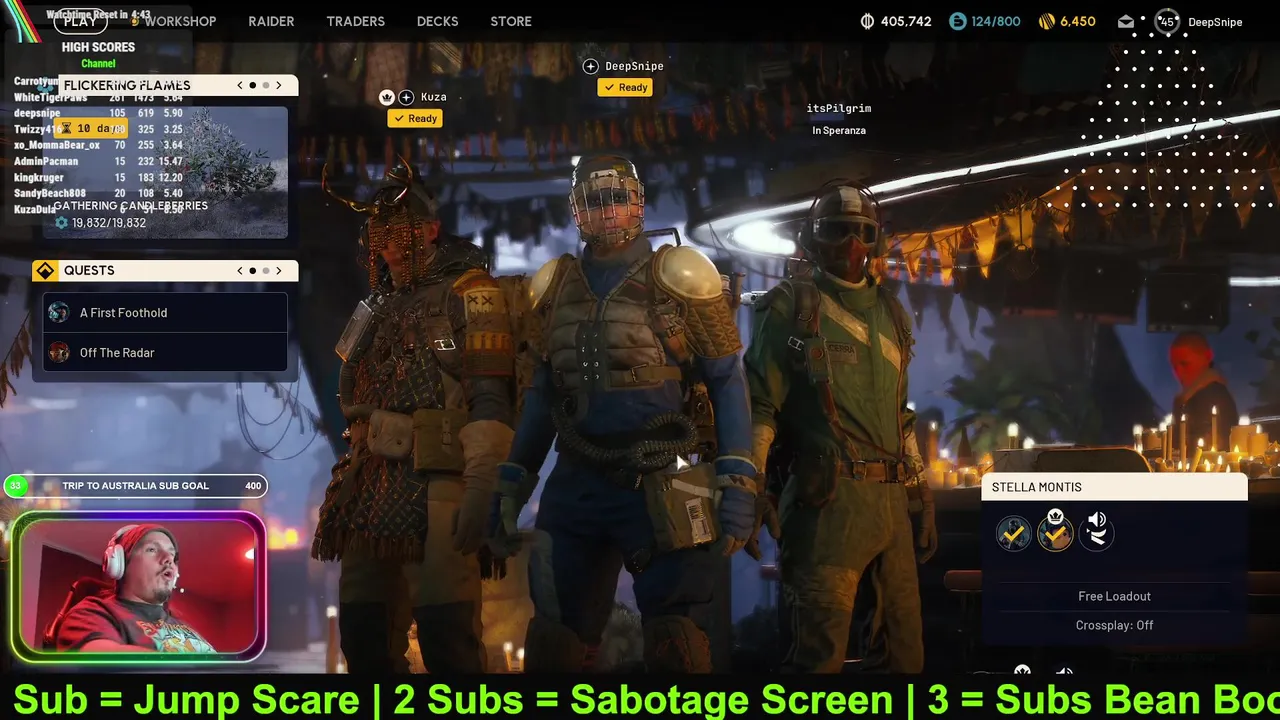Viewport: 1280px width, 720px height.
Task: Select second page dot in Flickering Flames header
Action: click(x=265, y=85)
